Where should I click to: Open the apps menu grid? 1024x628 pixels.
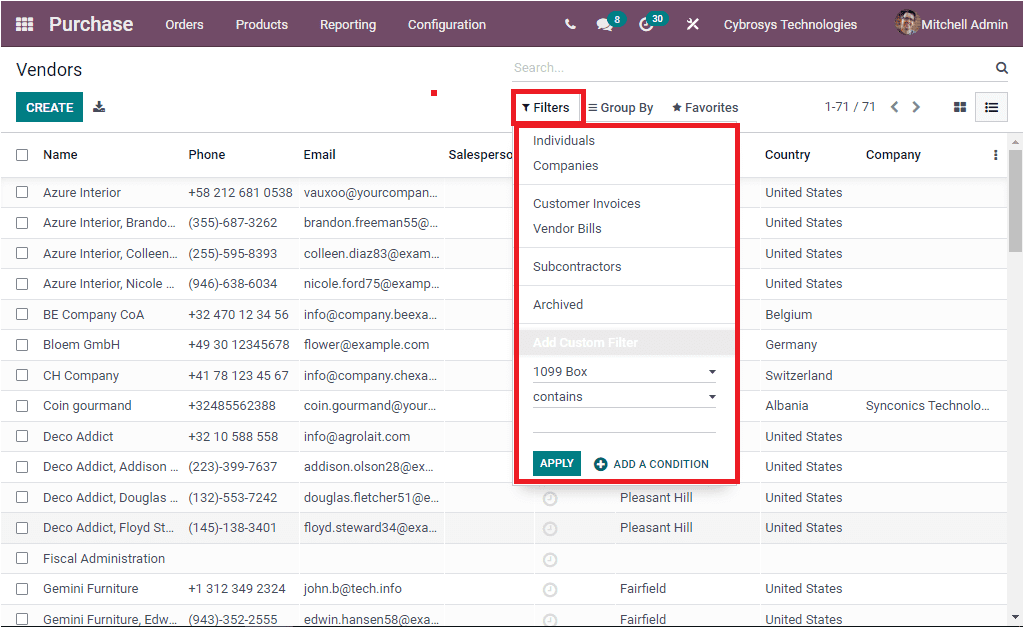point(22,23)
